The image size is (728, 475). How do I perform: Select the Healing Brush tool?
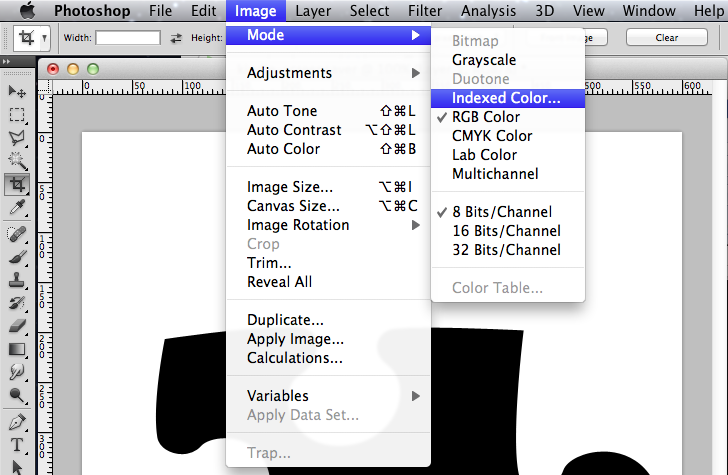17,234
